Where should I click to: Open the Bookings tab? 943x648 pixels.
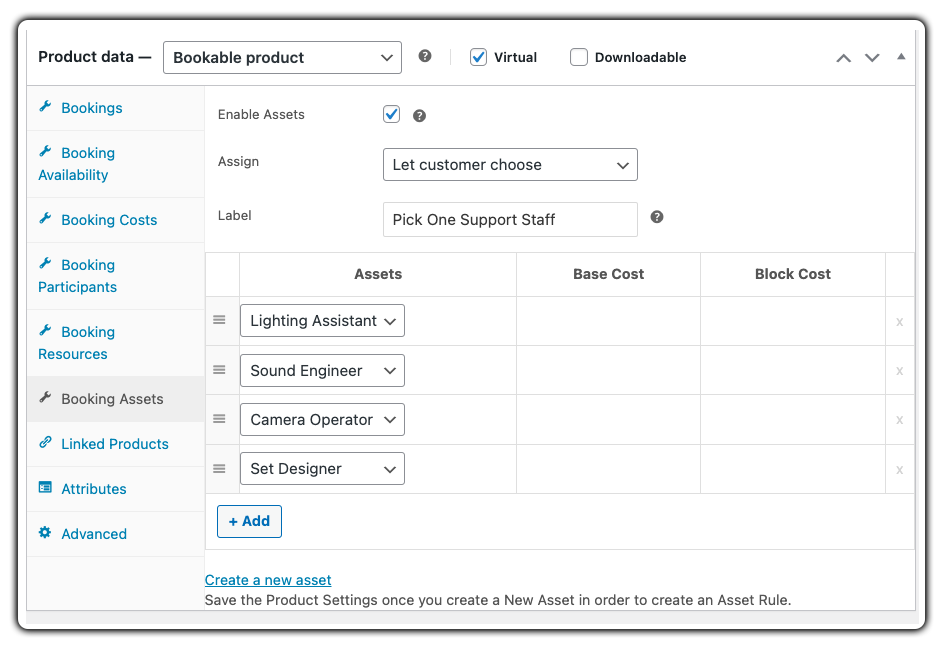[115, 108]
